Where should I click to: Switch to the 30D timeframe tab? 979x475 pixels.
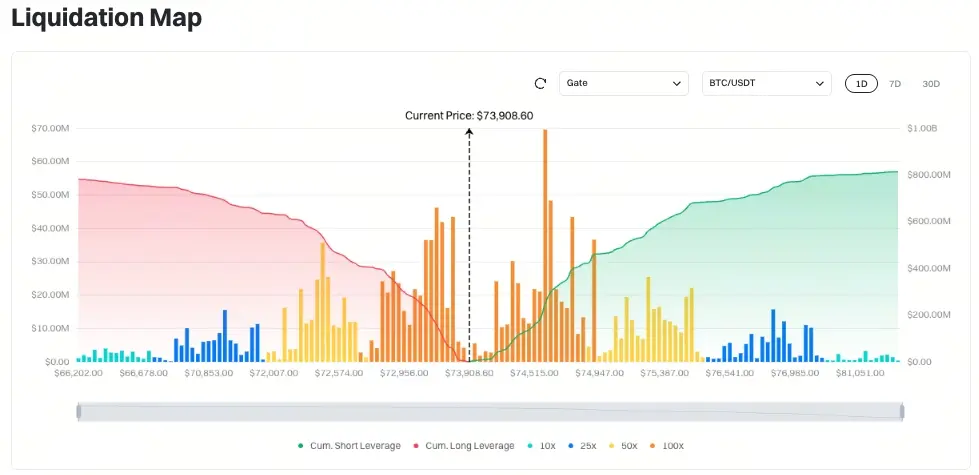(x=931, y=84)
